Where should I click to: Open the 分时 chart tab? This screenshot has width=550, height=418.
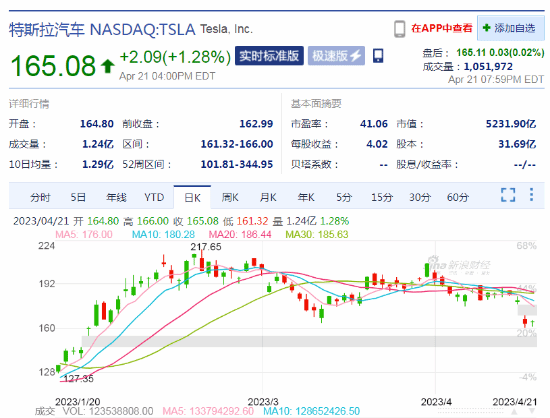click(40, 197)
